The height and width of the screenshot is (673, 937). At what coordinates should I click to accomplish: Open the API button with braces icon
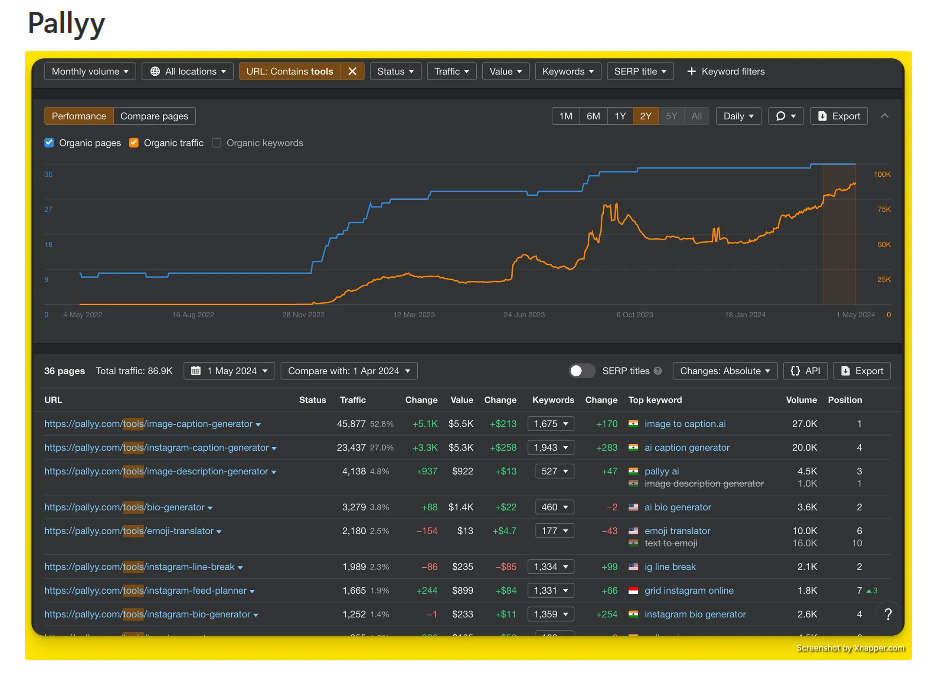point(805,371)
